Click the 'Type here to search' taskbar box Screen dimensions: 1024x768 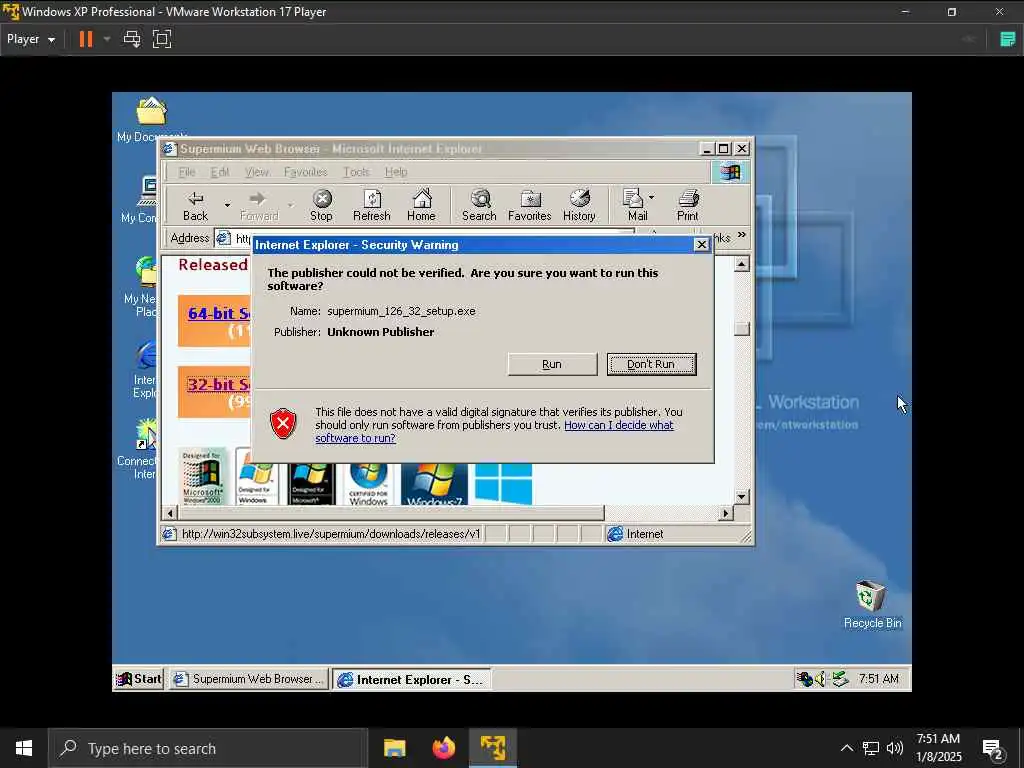pyautogui.click(x=208, y=748)
